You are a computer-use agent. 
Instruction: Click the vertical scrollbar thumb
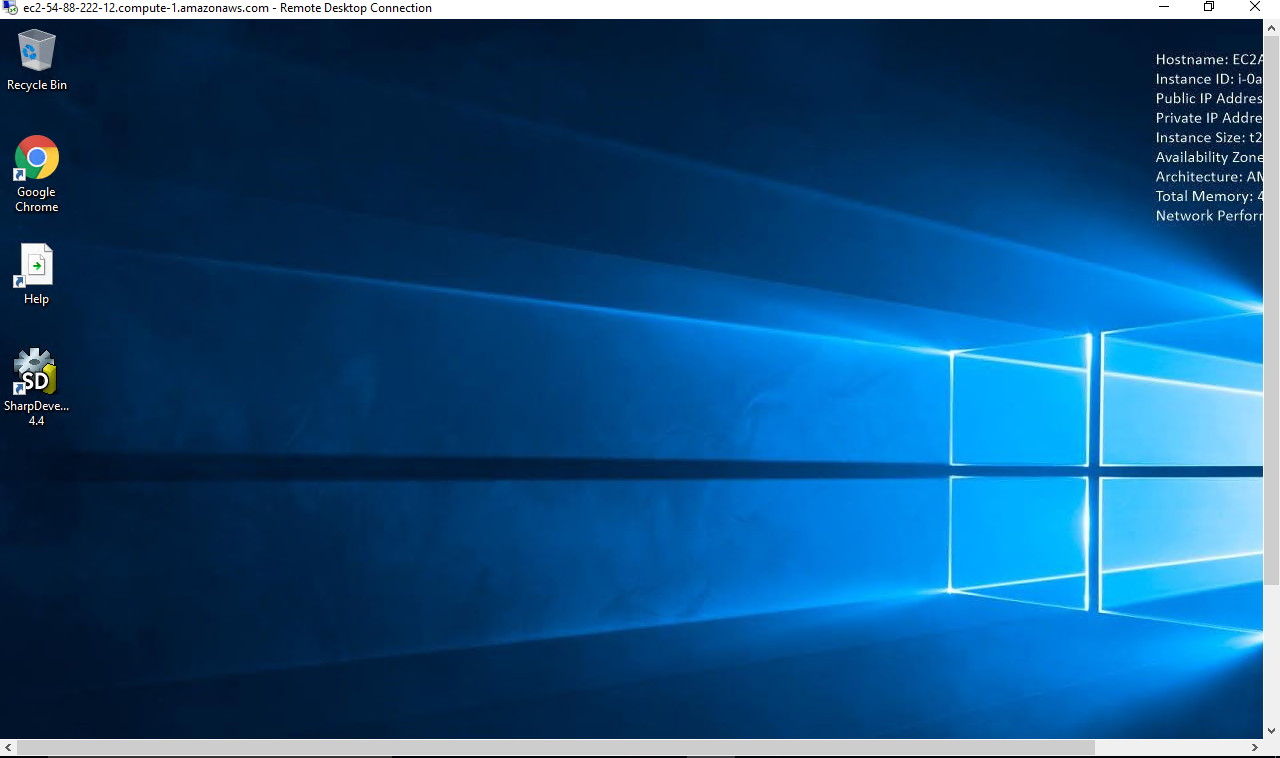1271,300
